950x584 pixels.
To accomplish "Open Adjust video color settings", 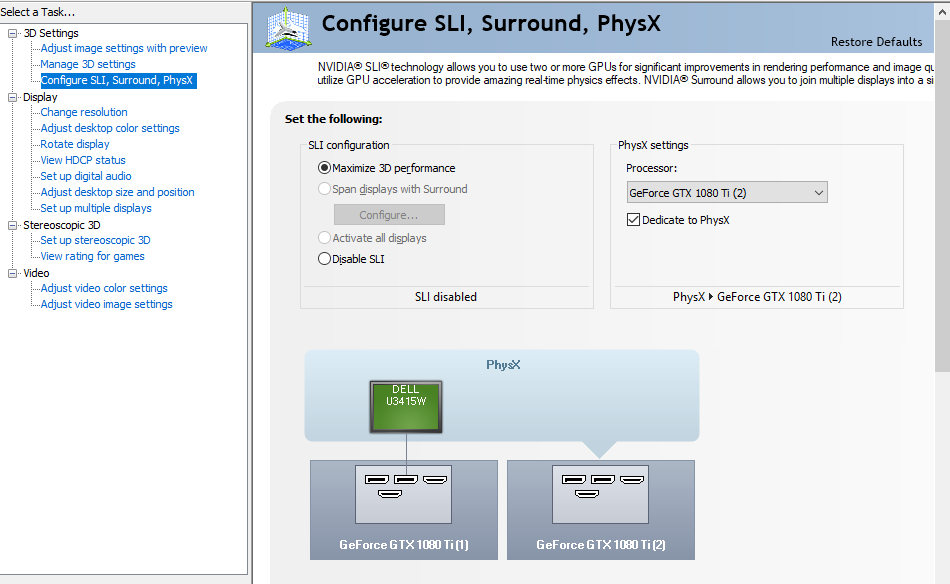I will point(104,288).
